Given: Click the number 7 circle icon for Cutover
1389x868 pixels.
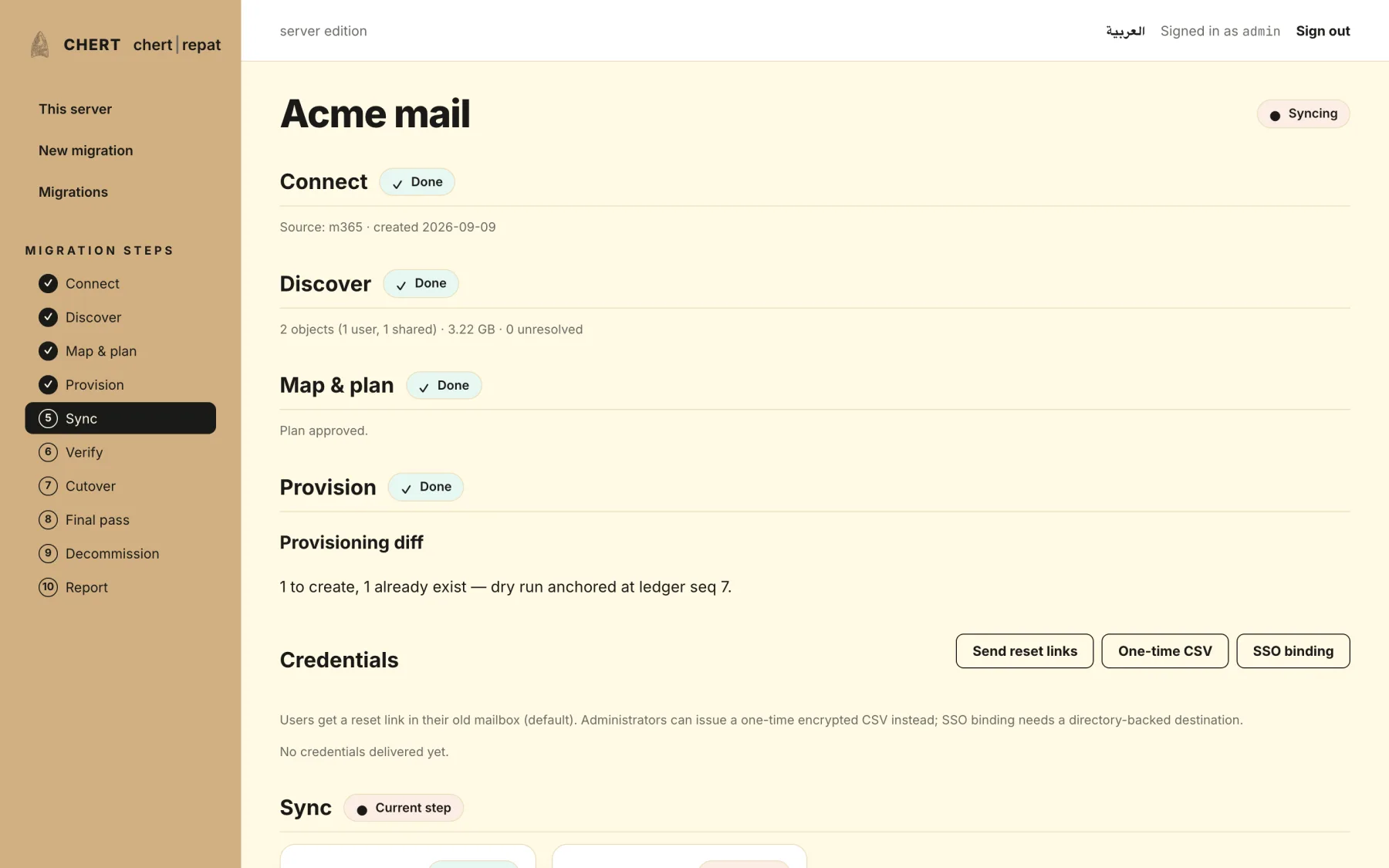Looking at the screenshot, I should coord(48,486).
